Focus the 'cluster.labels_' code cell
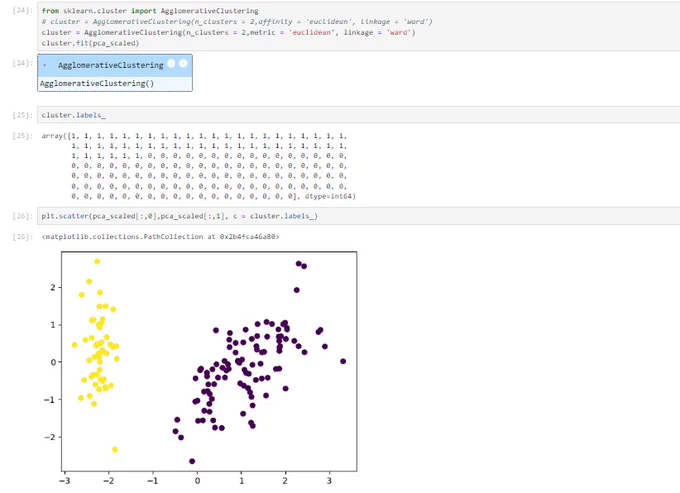Viewport: 680px width, 493px height. pyautogui.click(x=358, y=115)
